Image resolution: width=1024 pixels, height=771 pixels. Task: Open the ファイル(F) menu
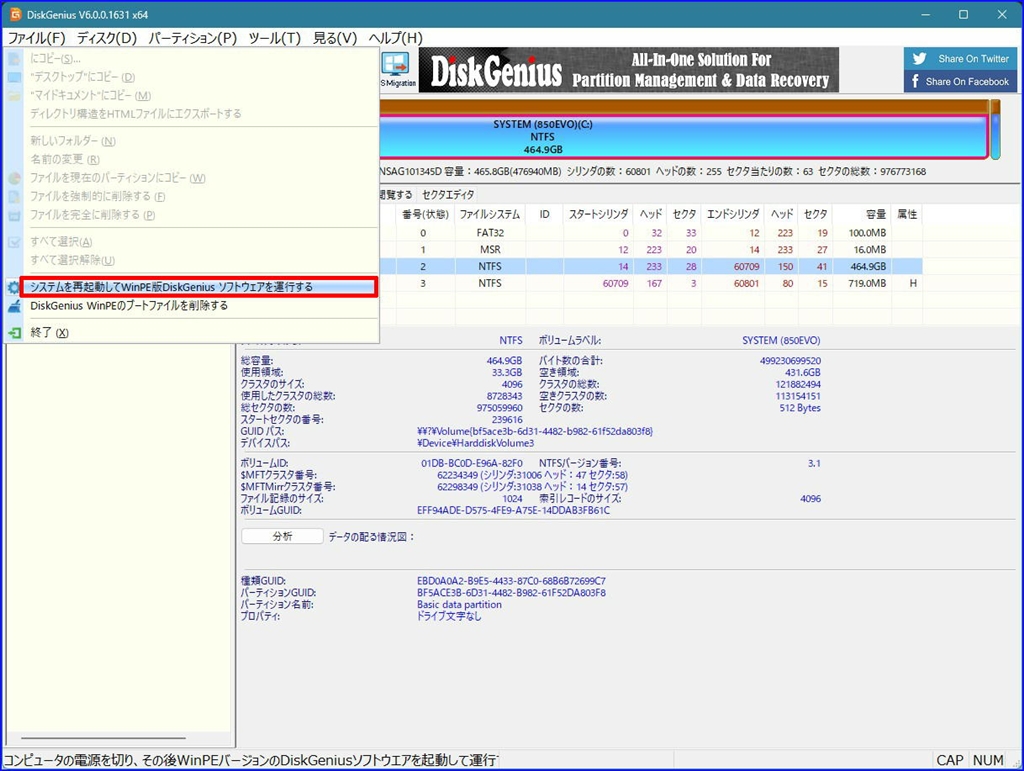click(x=37, y=38)
